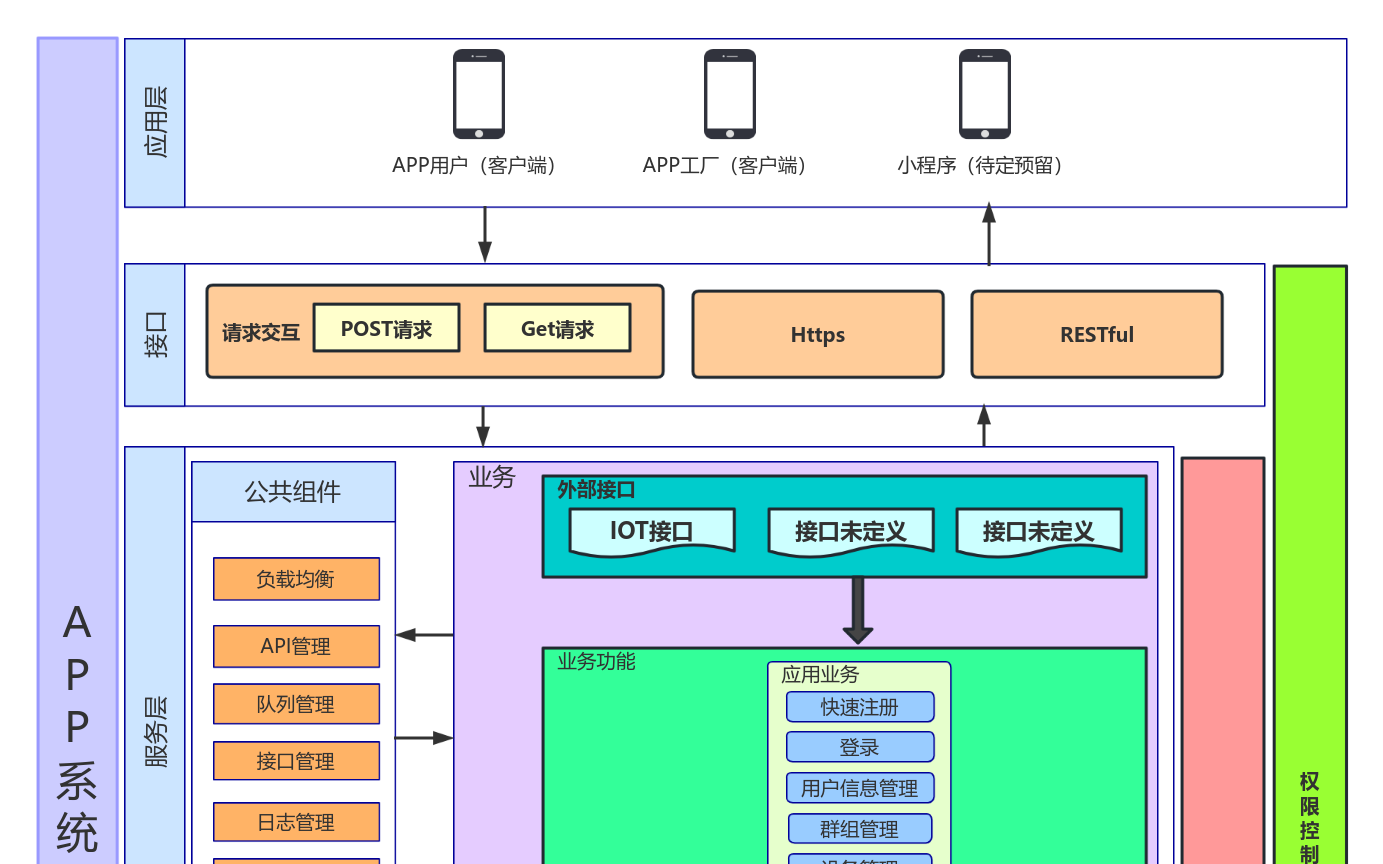Select the 接口管理 component box
Screen dimensions: 1383x864
[x=296, y=761]
